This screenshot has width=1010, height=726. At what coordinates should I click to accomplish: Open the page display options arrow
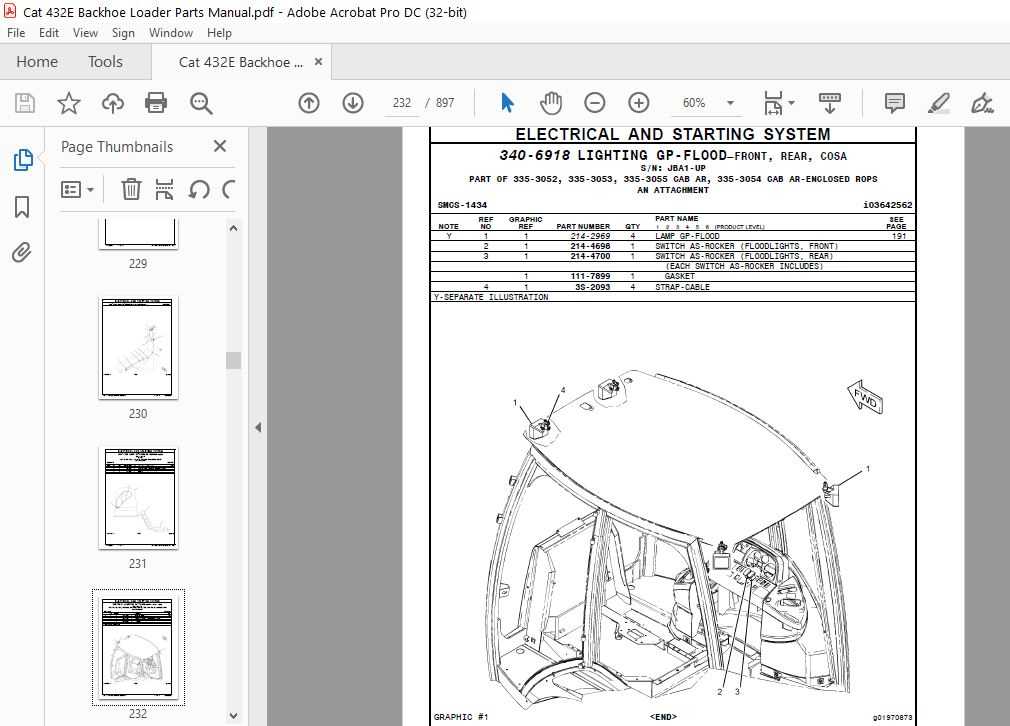[x=791, y=103]
